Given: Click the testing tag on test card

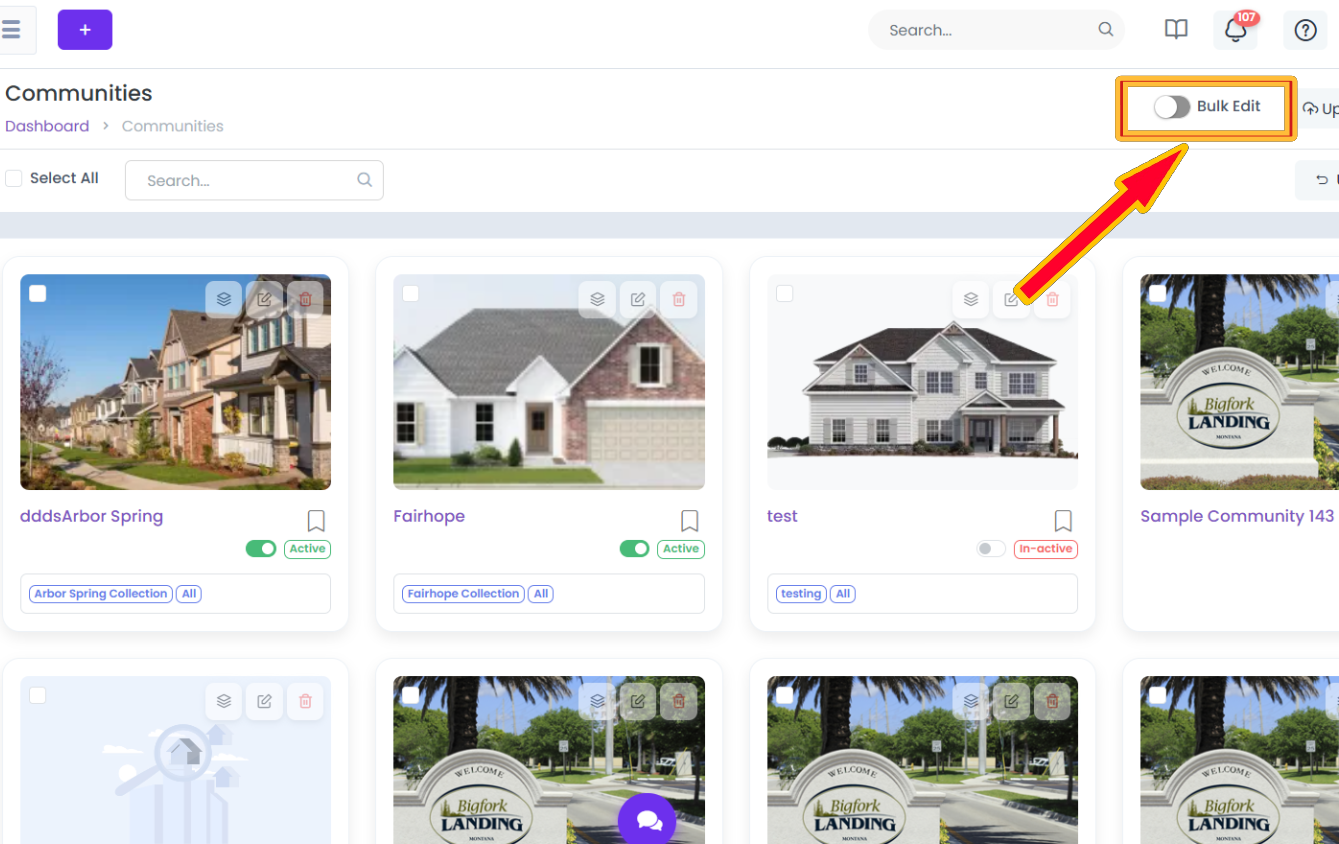Looking at the screenshot, I should tap(801, 594).
